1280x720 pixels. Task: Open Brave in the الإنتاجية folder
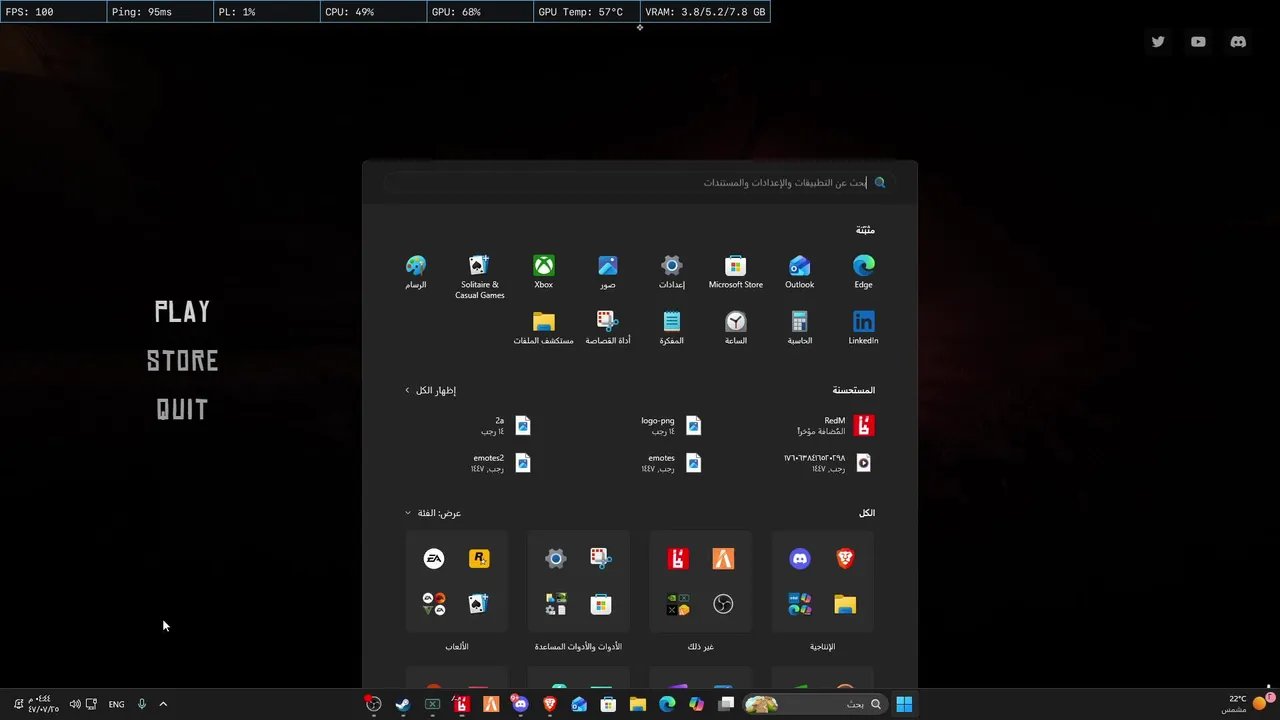pos(845,559)
